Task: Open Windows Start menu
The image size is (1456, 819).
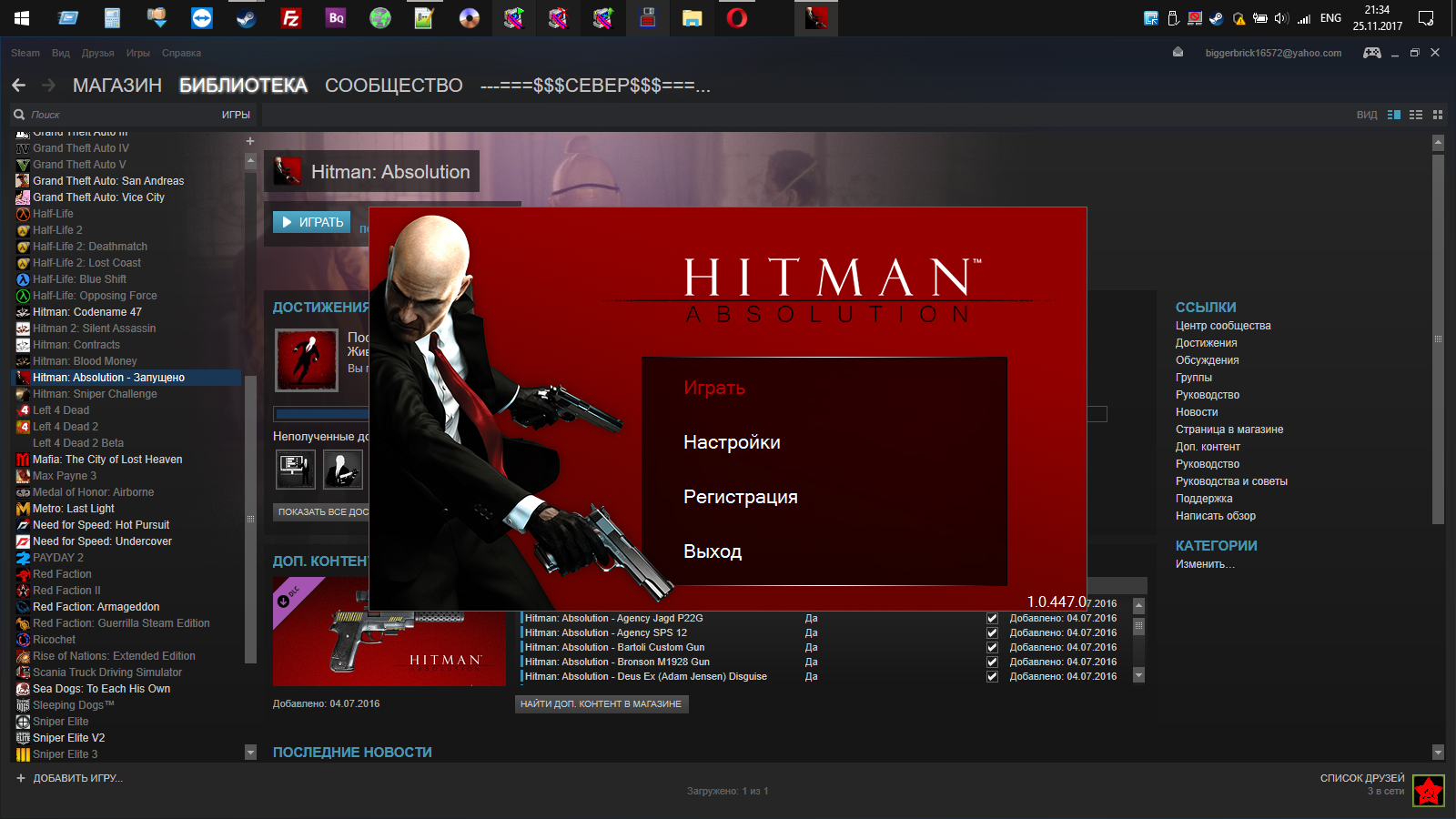Action: [22, 18]
